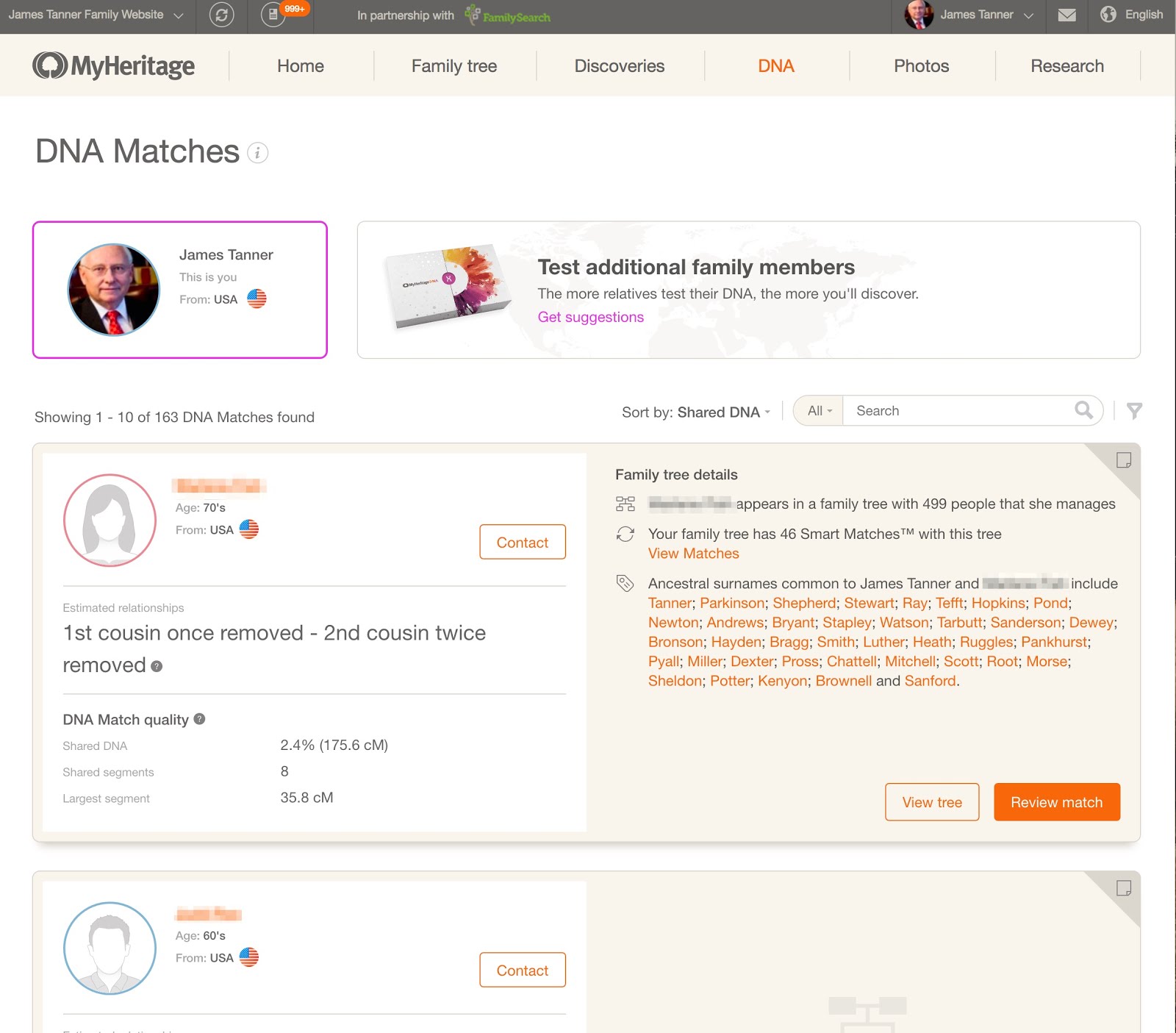
Task: Click the Morse surname link
Action: [1047, 662]
